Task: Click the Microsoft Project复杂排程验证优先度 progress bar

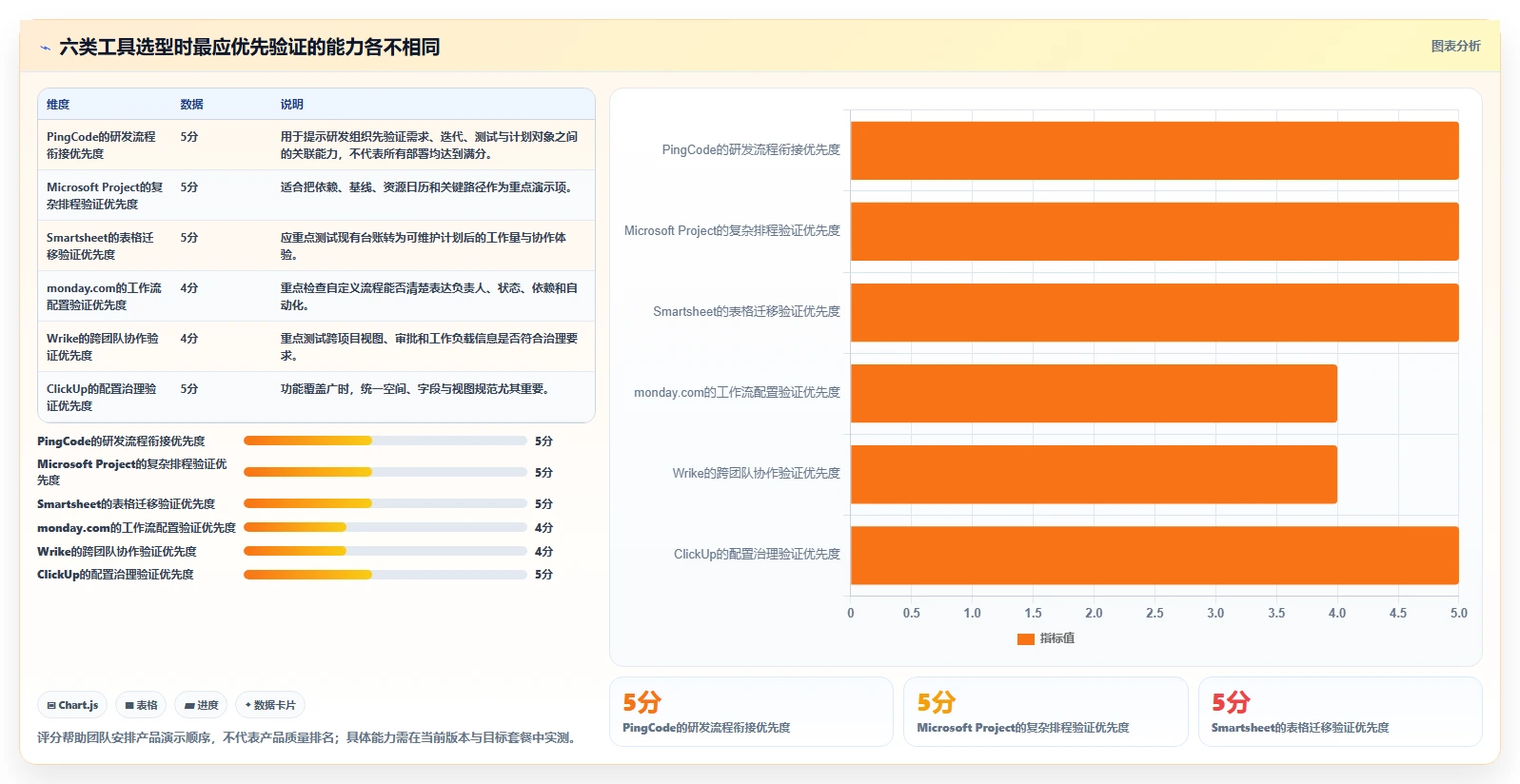Action: (x=385, y=472)
